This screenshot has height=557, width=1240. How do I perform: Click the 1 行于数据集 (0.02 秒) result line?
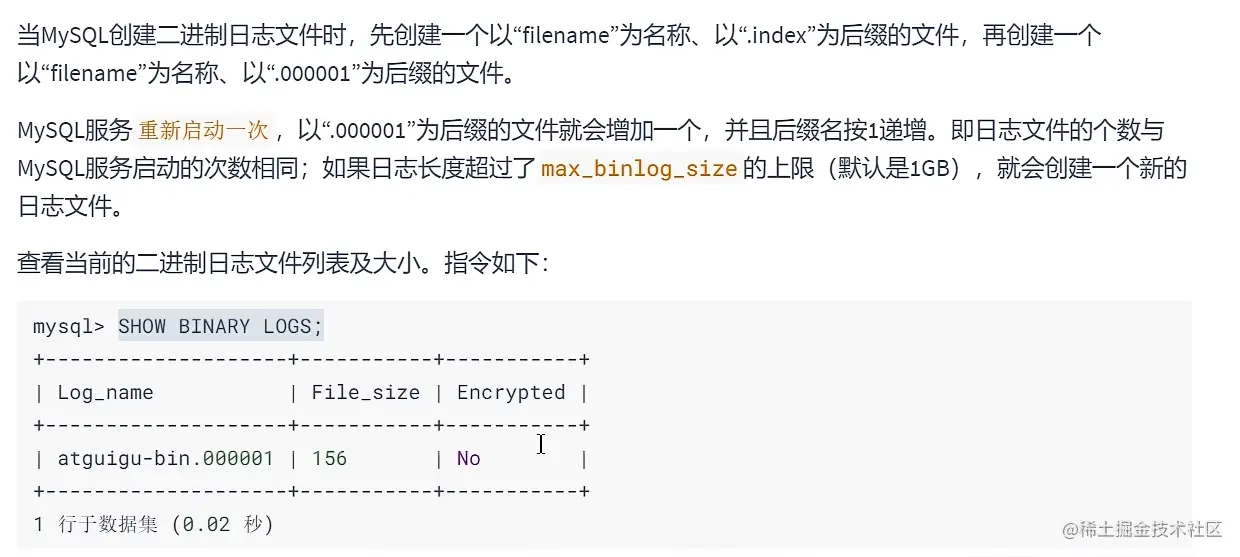(153, 523)
